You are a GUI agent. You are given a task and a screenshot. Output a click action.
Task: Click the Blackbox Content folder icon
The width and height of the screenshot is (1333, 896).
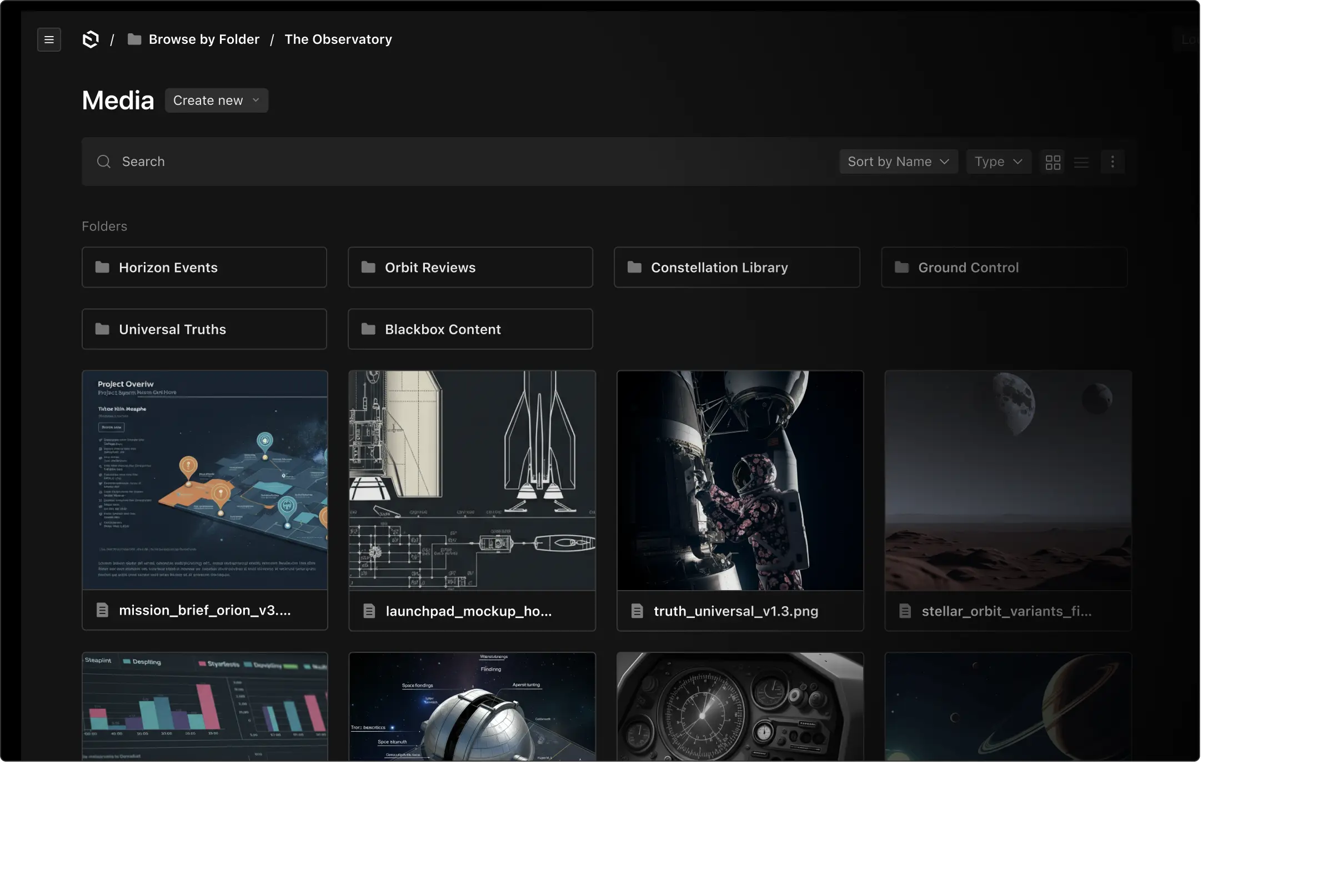tap(368, 329)
